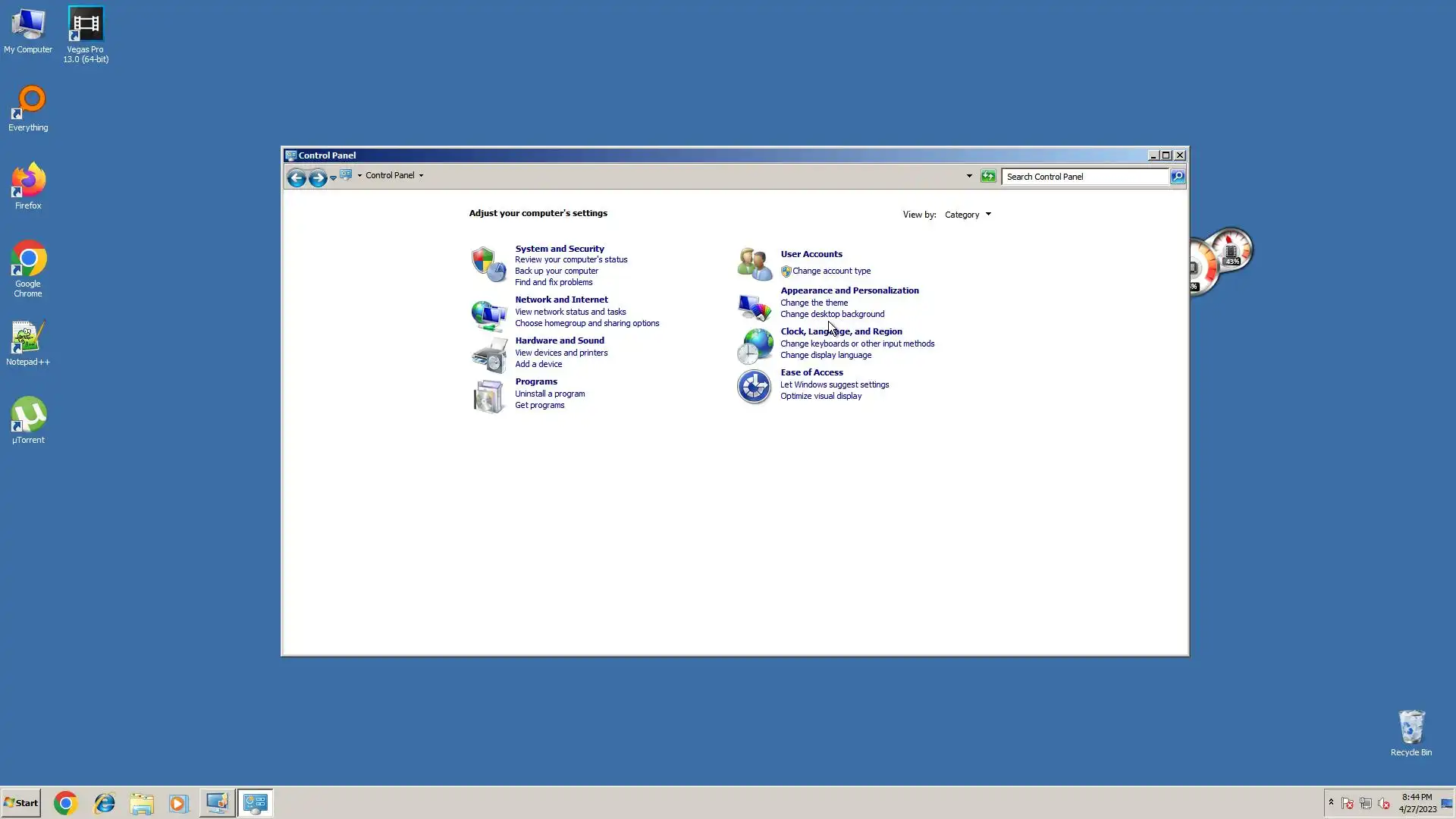Click the Network and Internet globe icon
This screenshot has height=819, width=1456.
488,314
